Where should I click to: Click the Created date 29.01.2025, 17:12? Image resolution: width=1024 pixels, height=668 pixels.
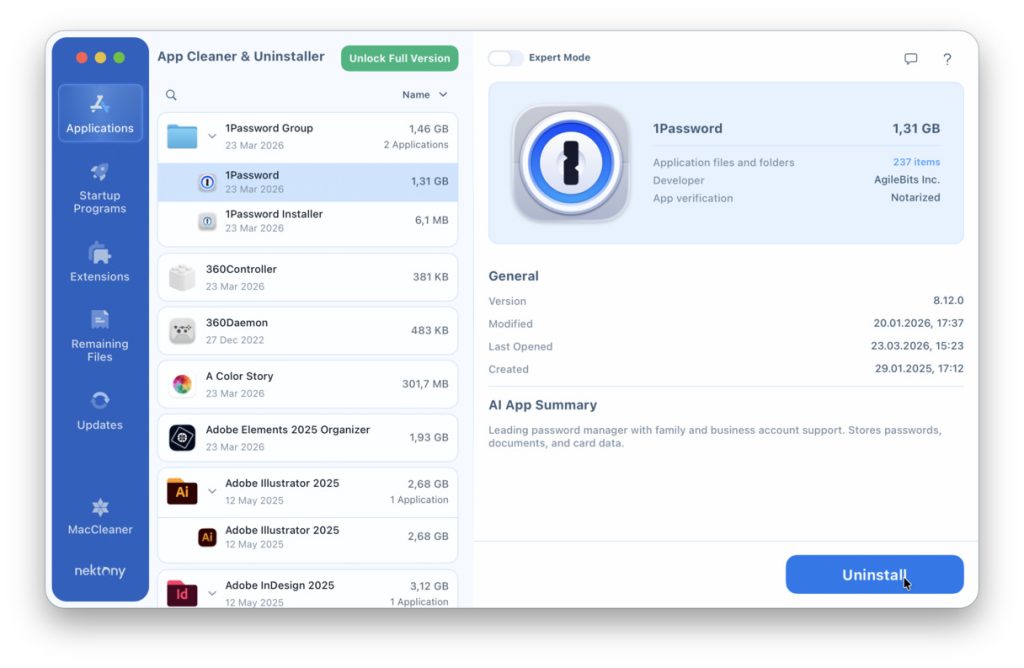[919, 368]
